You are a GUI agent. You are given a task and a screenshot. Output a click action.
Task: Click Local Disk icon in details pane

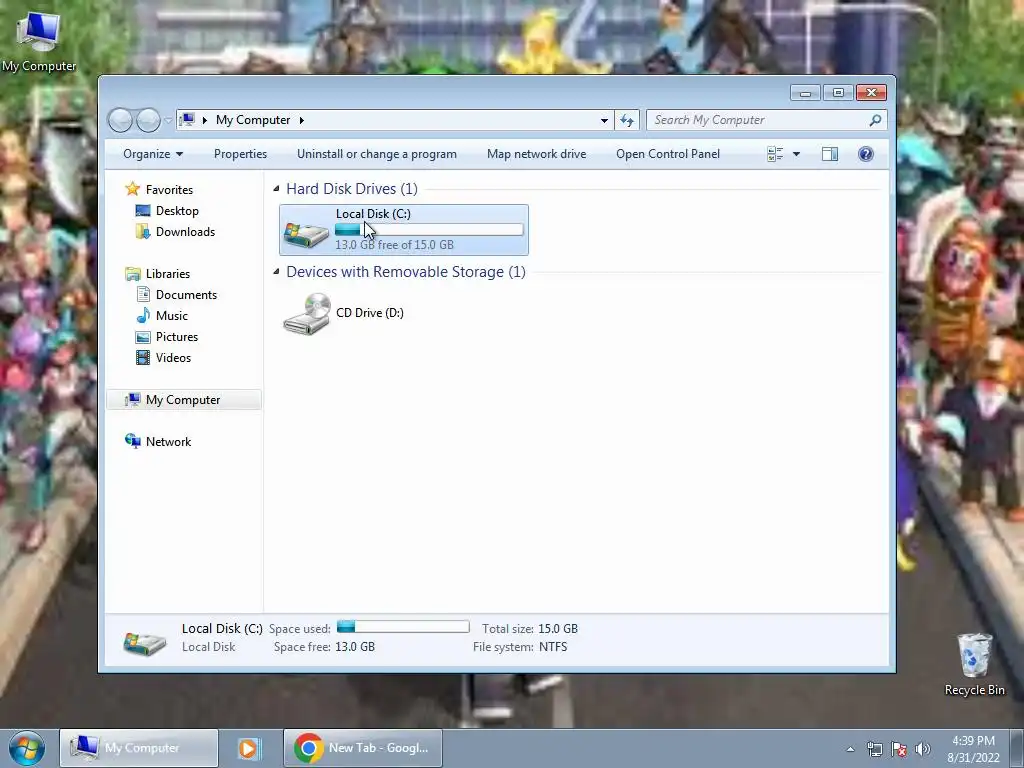click(x=144, y=642)
